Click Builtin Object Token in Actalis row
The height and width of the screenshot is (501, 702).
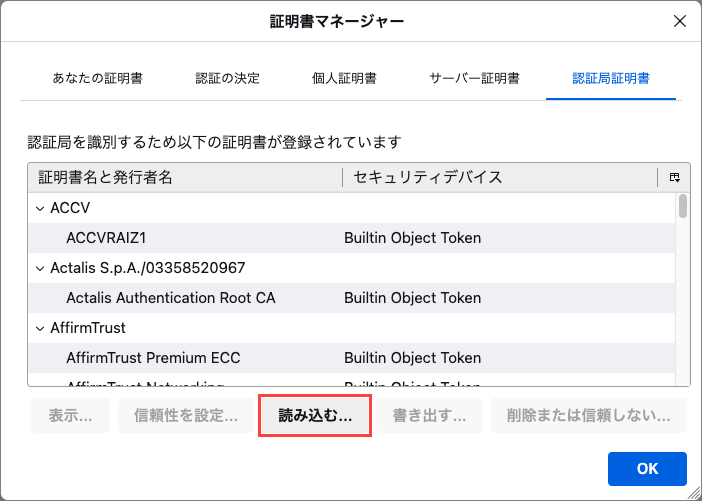pos(412,298)
